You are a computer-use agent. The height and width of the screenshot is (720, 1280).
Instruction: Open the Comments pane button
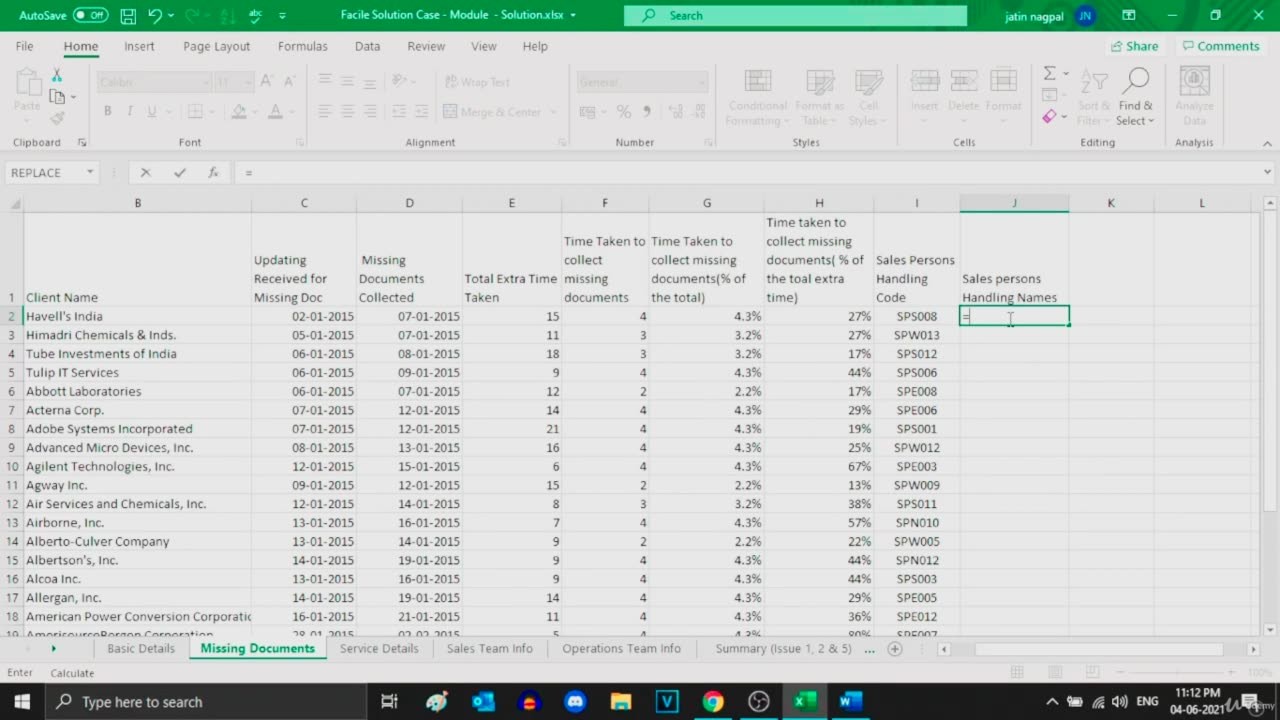1220,46
